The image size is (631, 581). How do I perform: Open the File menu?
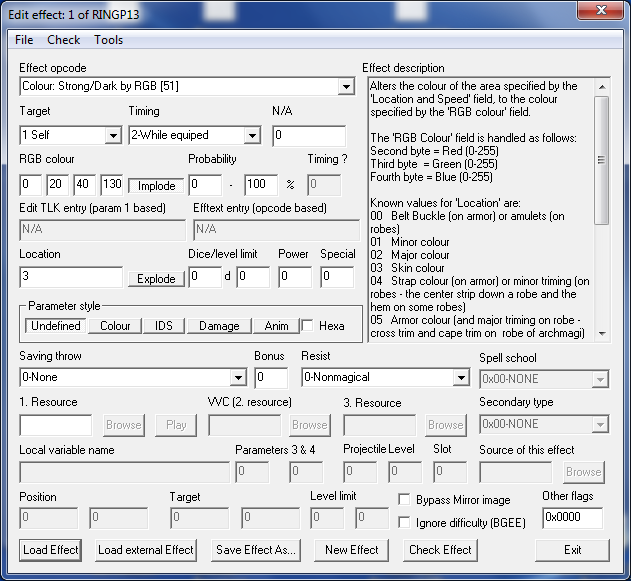24,40
